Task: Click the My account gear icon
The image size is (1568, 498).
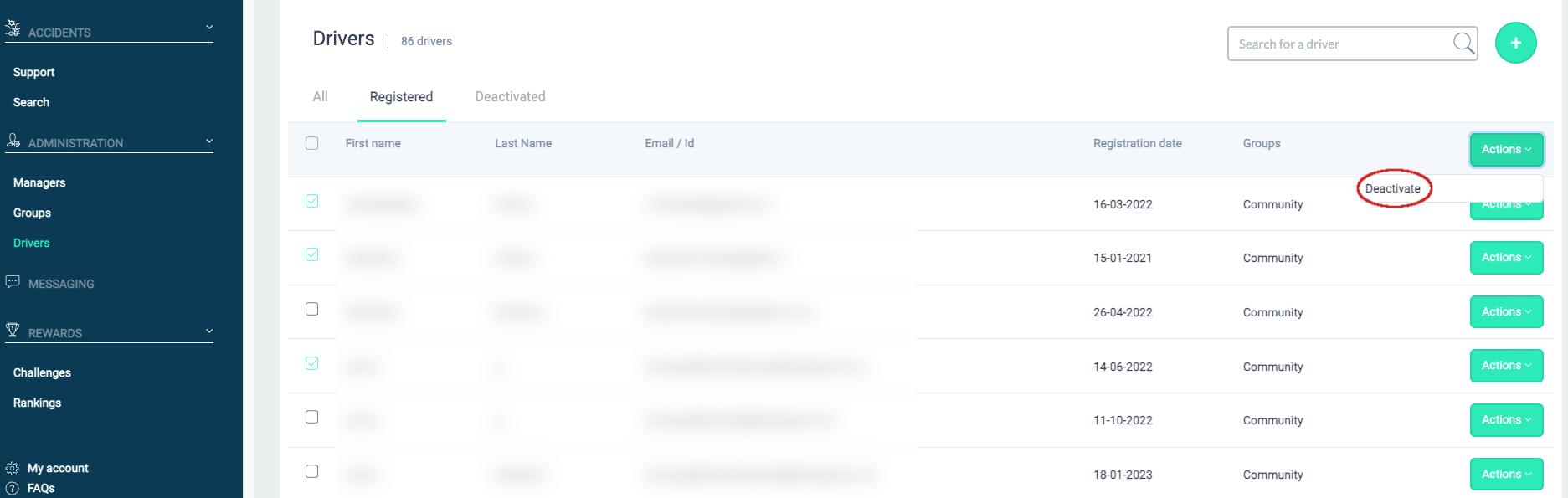Action: 13,468
